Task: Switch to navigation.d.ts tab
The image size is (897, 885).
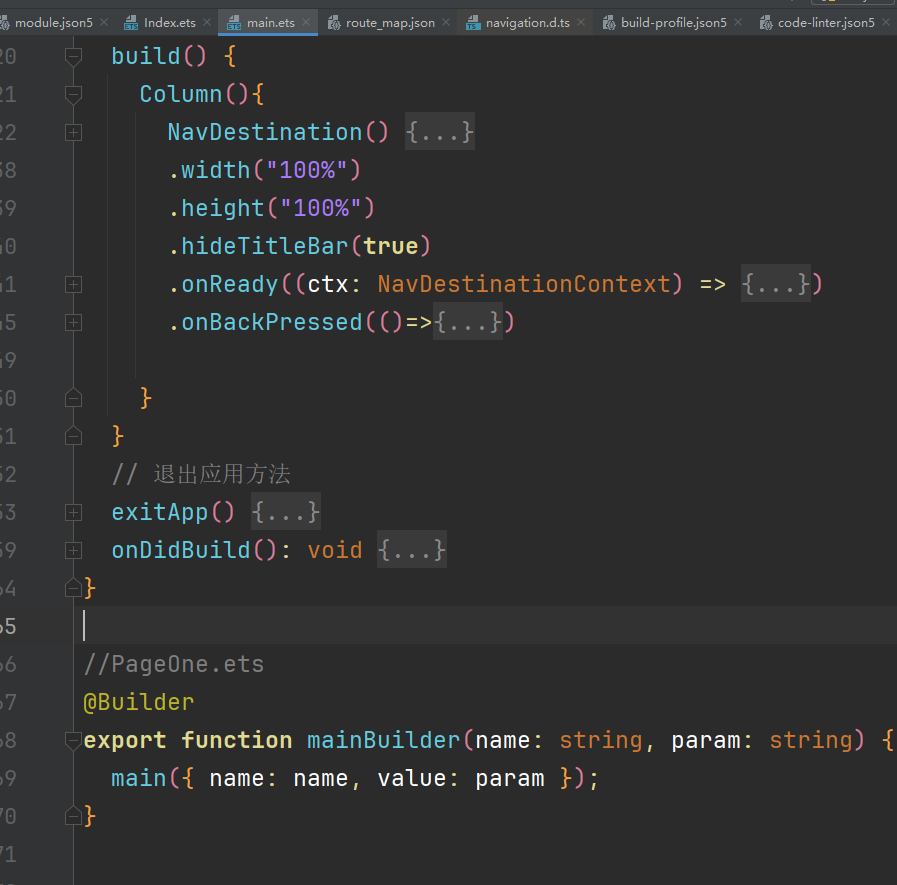Action: [x=527, y=22]
